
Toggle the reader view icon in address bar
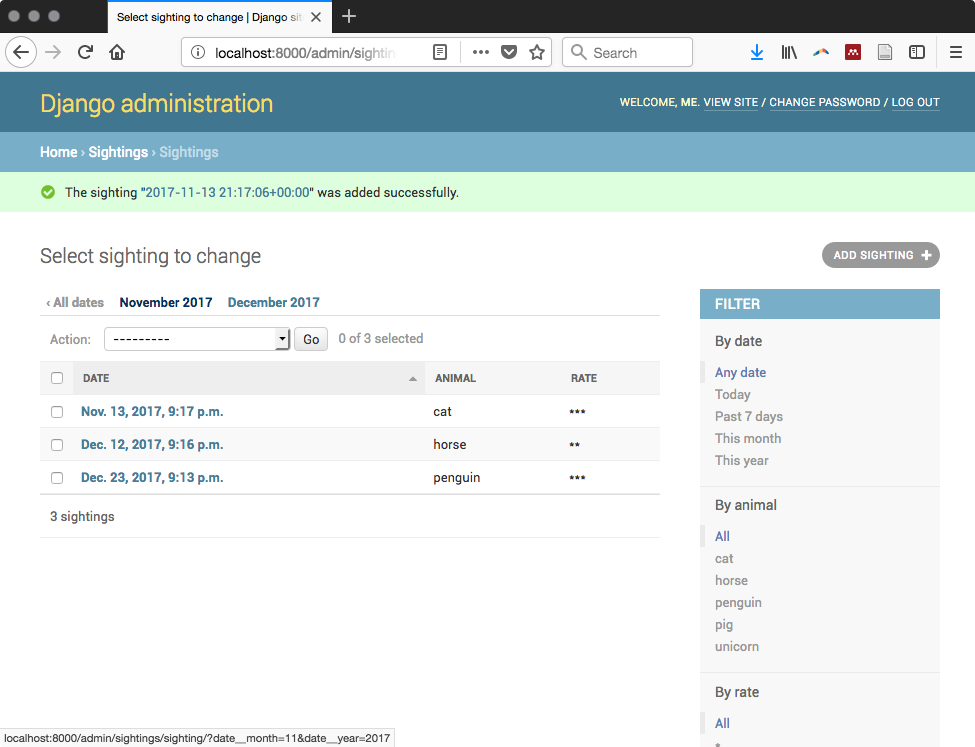point(440,53)
